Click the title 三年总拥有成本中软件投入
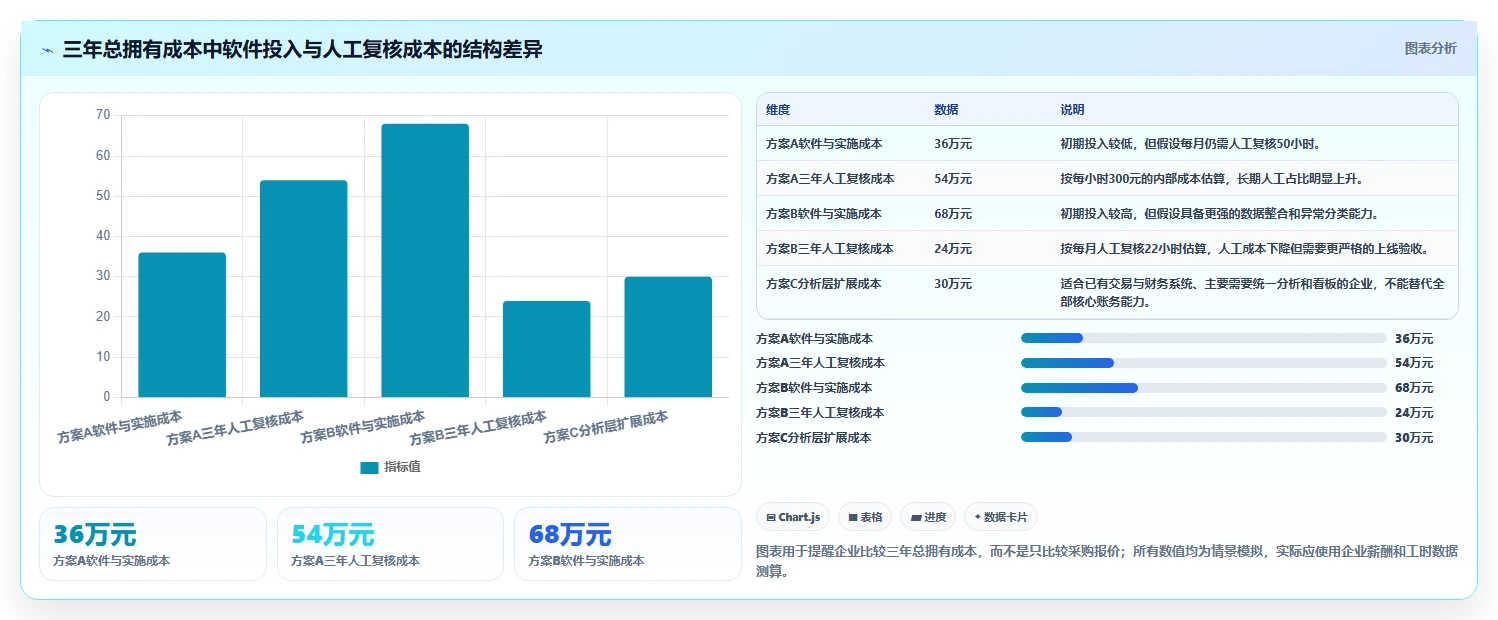1498x620 pixels. click(302, 49)
